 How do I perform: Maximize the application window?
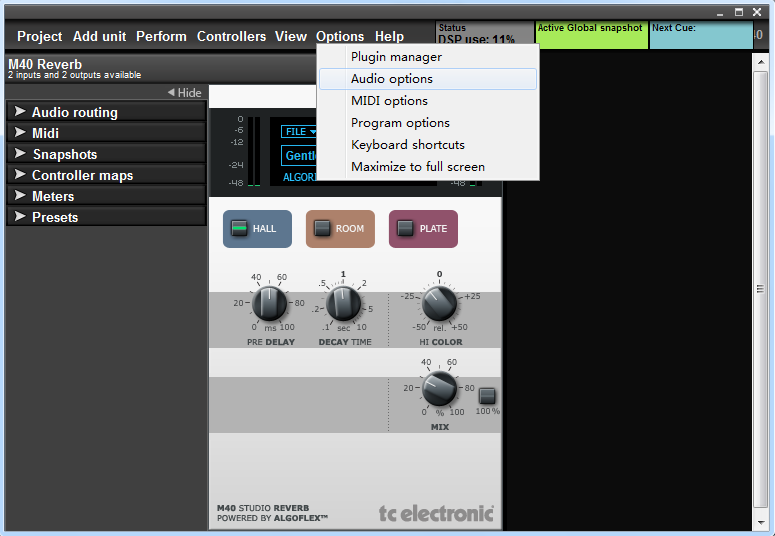(x=739, y=12)
